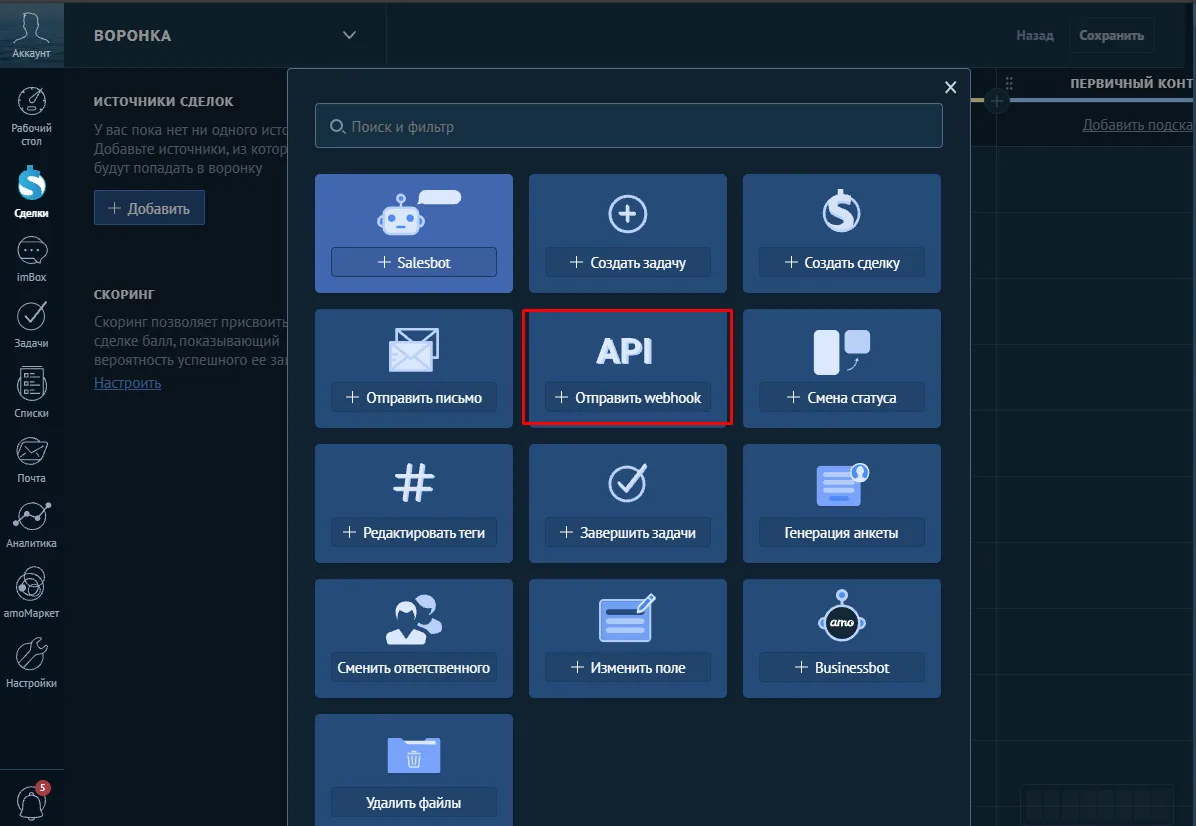The image size is (1196, 826).
Task: Expand the ВОРОНКА dropdown chevron
Action: [349, 35]
